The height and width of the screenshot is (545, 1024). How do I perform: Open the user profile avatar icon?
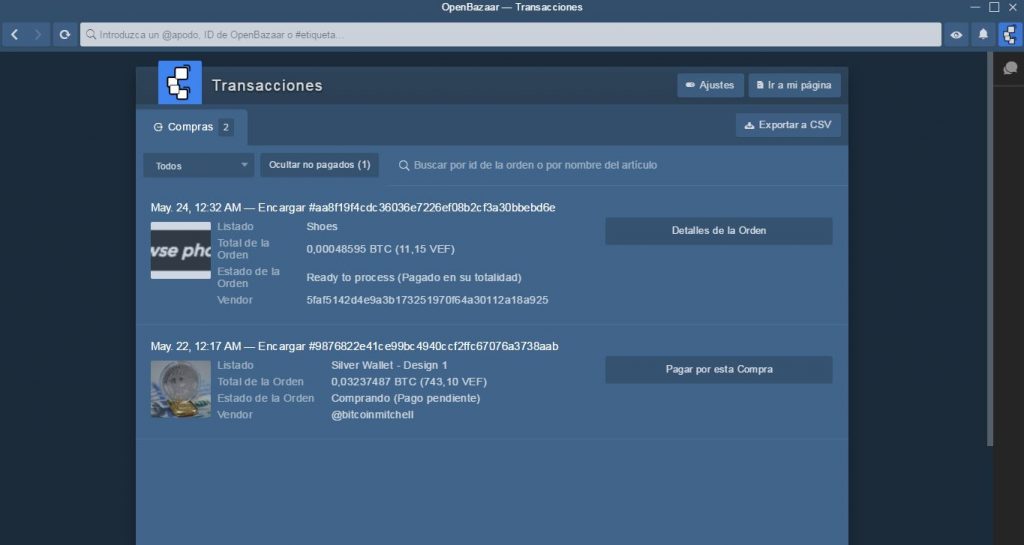pos(1009,35)
